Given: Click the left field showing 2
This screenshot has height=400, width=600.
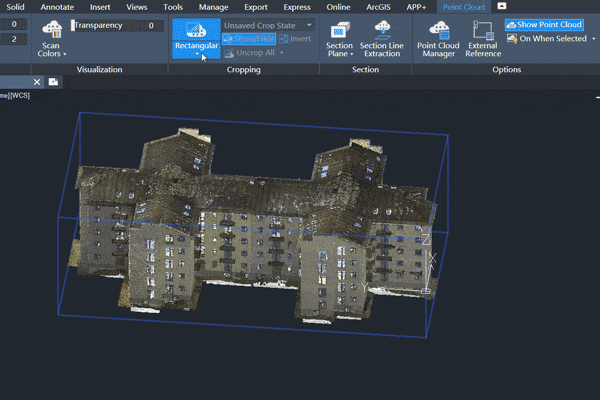Looking at the screenshot, I should (14, 39).
